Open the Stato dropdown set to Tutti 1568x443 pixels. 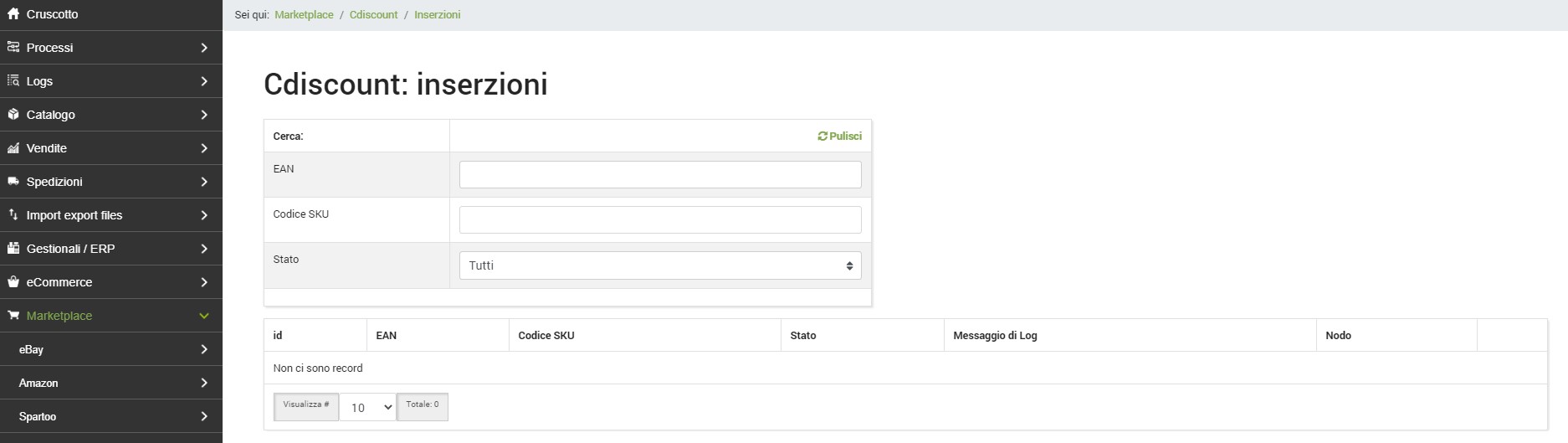pyautogui.click(x=659, y=265)
